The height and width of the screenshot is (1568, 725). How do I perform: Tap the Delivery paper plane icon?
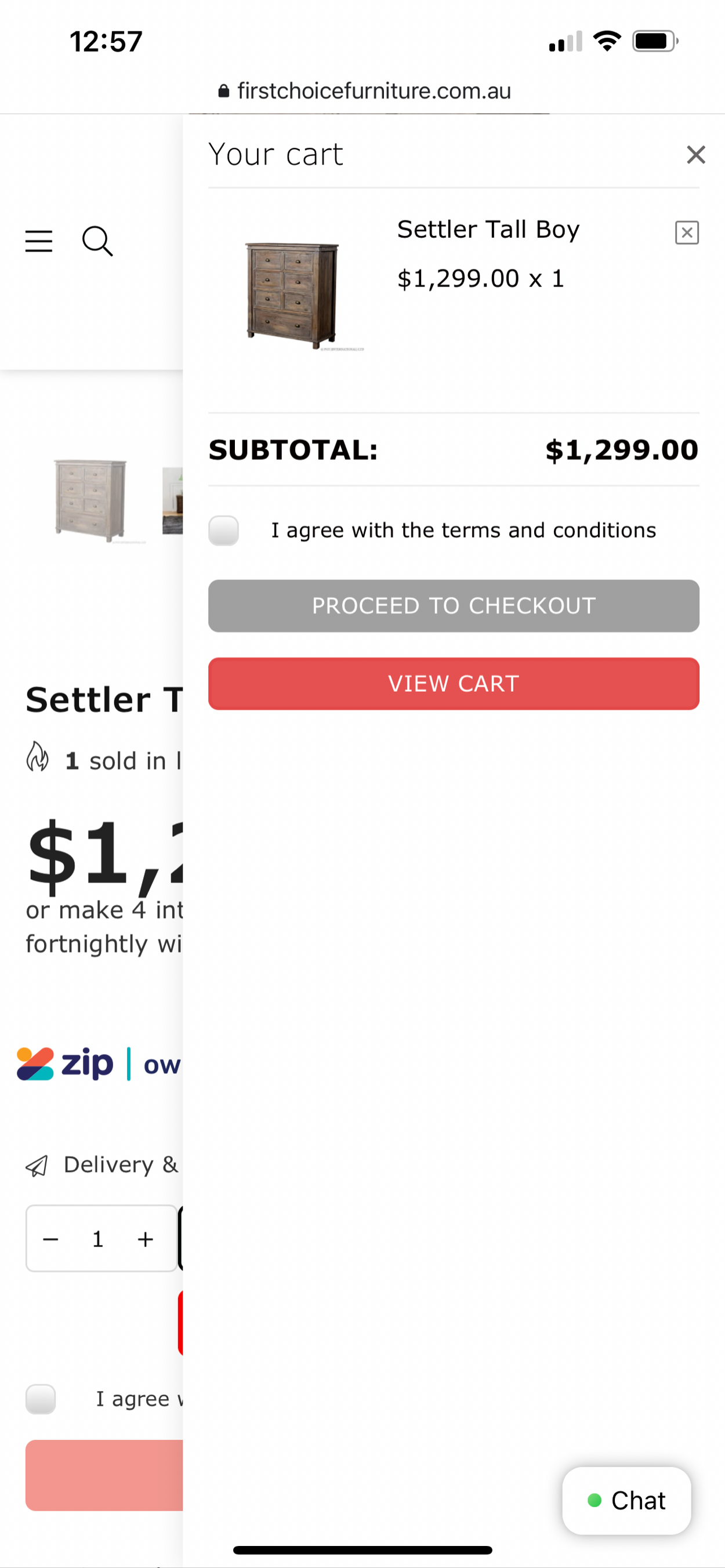37,1166
